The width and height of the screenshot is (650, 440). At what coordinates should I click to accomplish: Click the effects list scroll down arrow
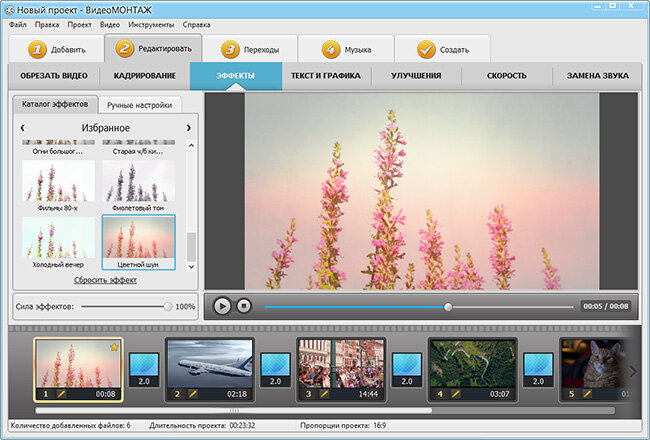pyautogui.click(x=191, y=267)
